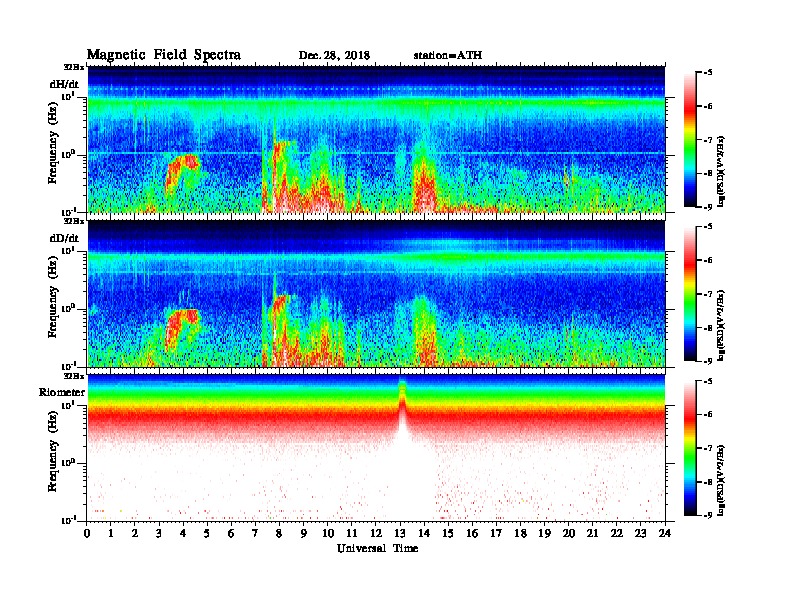Image resolution: width=792 pixels, height=612 pixels.
Task: Click the 13 UT spike in Riometer spectrogram
Action: point(402,404)
